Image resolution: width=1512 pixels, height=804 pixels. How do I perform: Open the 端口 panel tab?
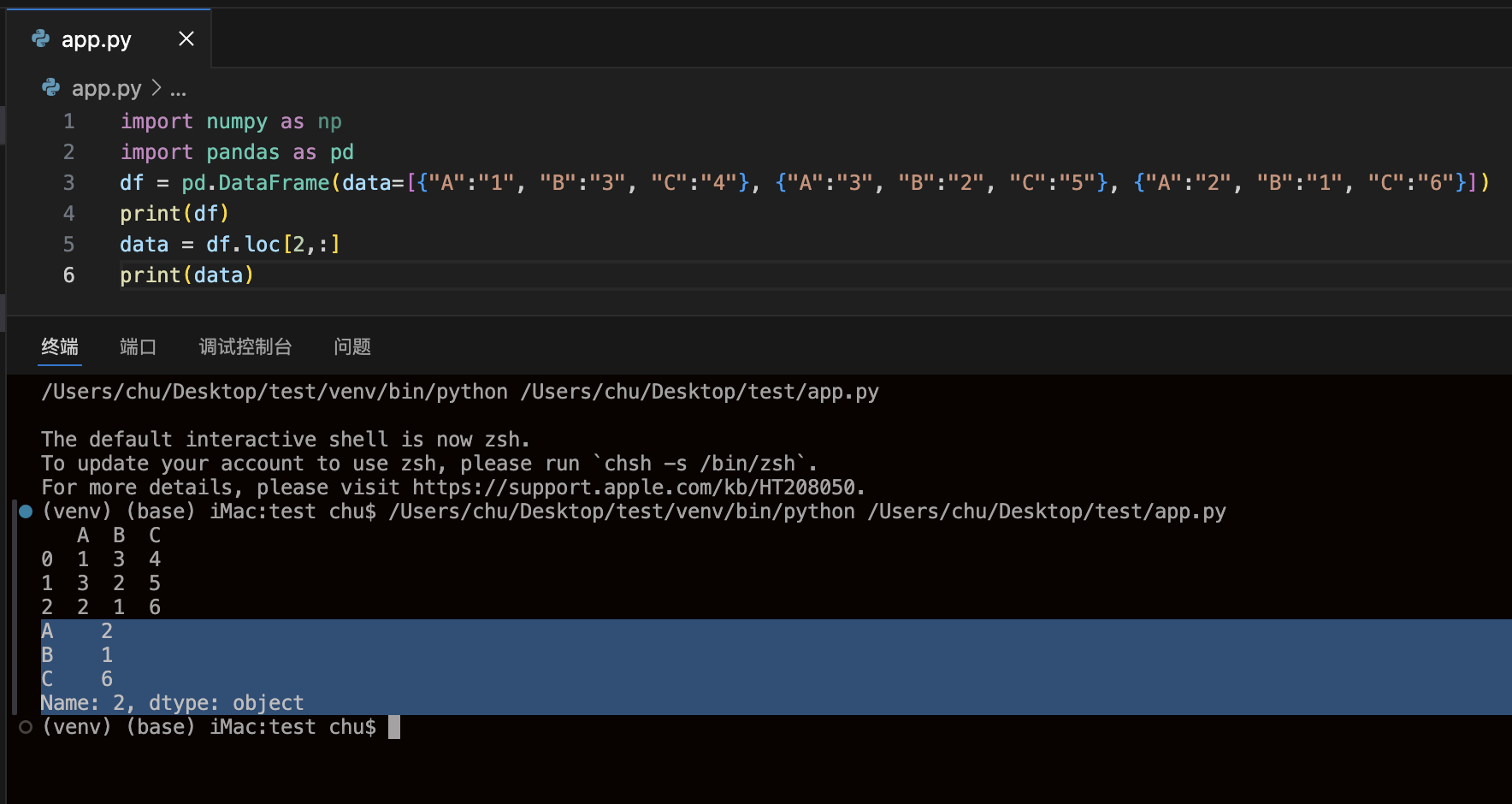[x=138, y=346]
